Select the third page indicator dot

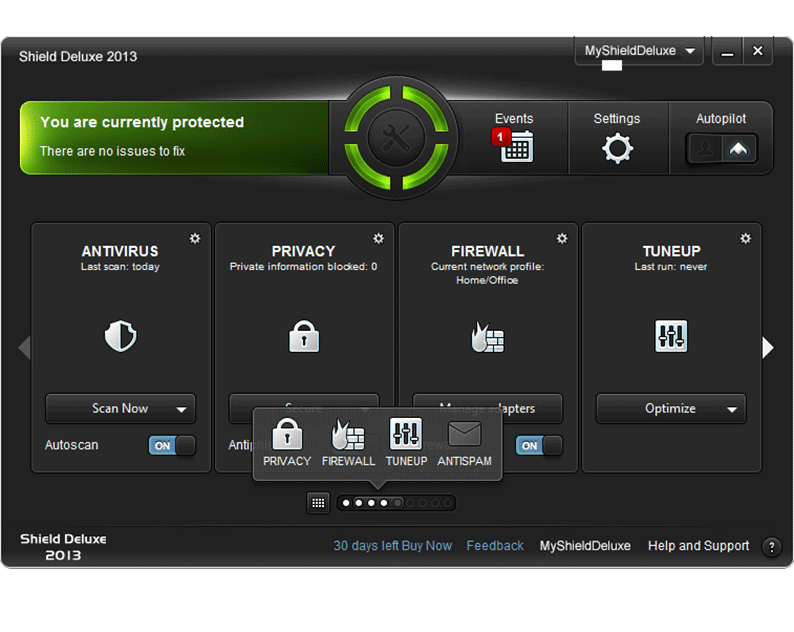pos(371,503)
